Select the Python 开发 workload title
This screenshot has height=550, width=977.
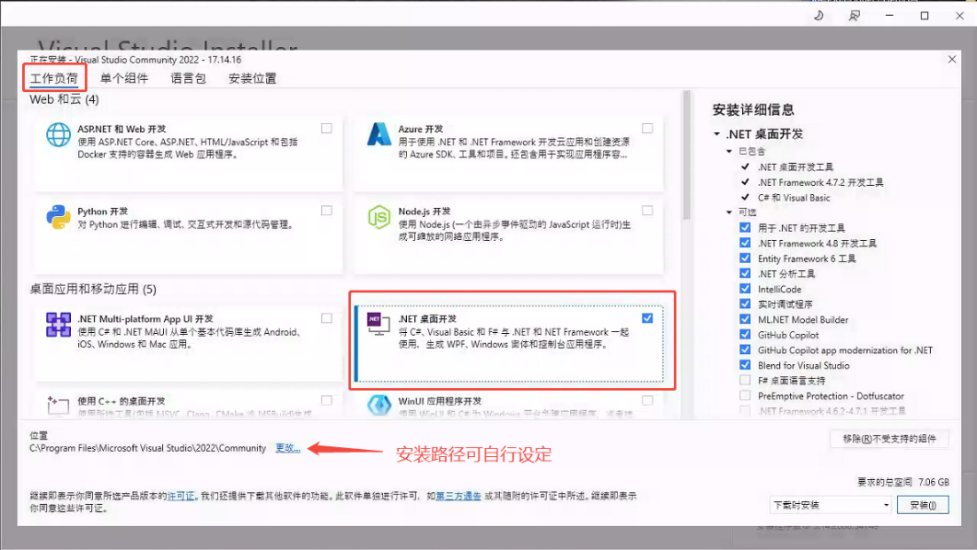(102, 211)
